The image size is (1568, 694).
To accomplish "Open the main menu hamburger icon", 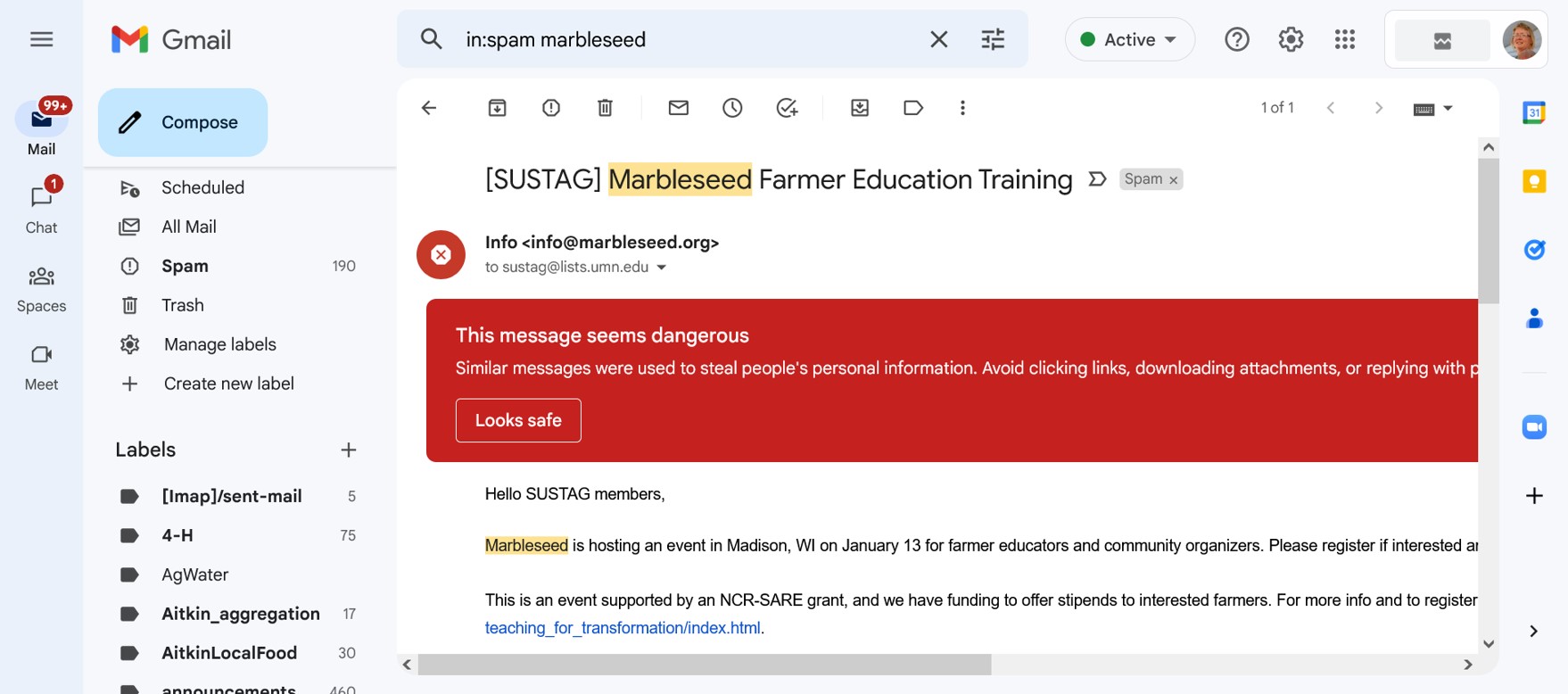I will pyautogui.click(x=41, y=39).
